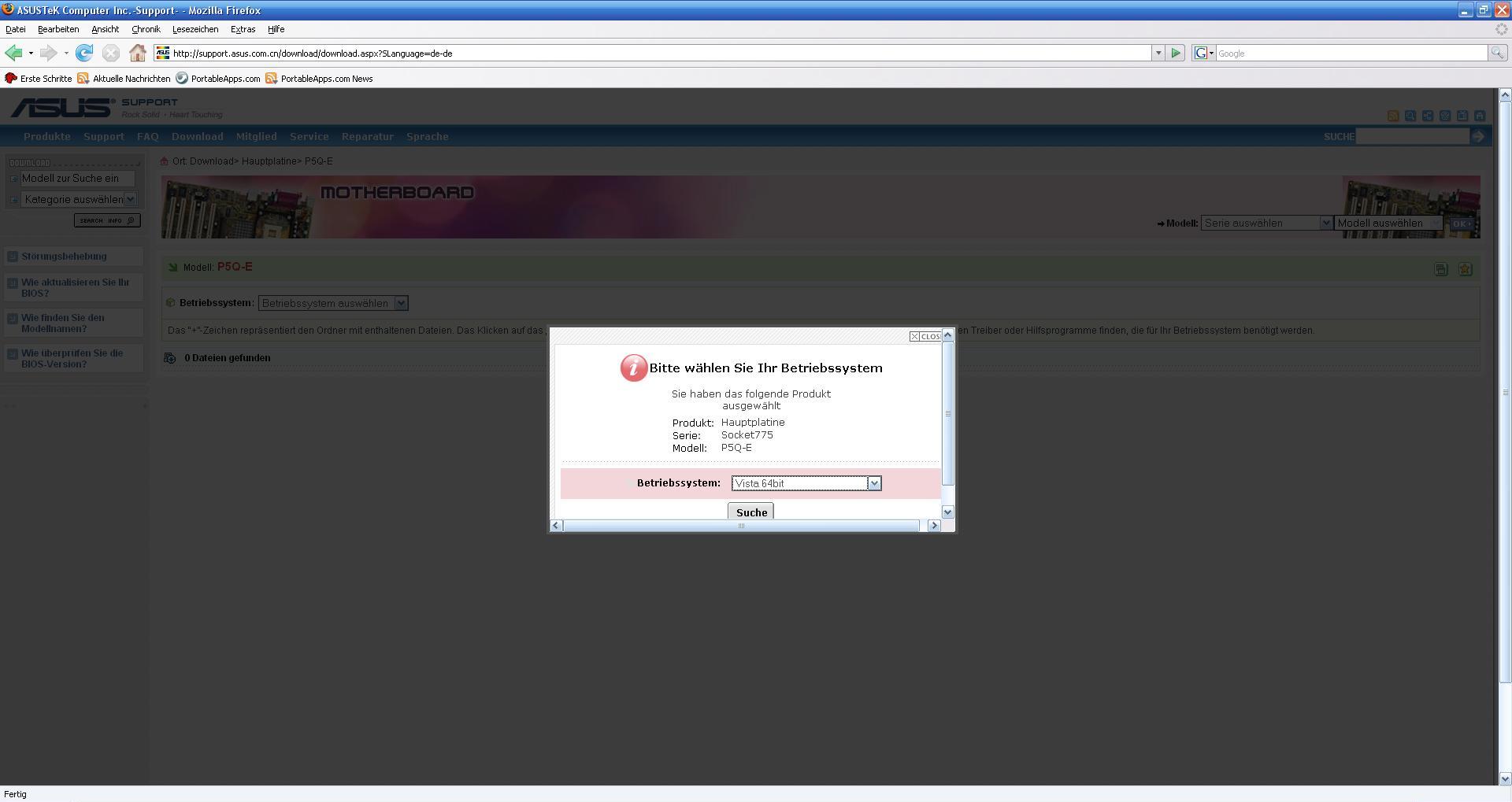The image size is (1512, 802).
Task: Click the page's vertical scrollbar down arrow
Action: click(1504, 778)
